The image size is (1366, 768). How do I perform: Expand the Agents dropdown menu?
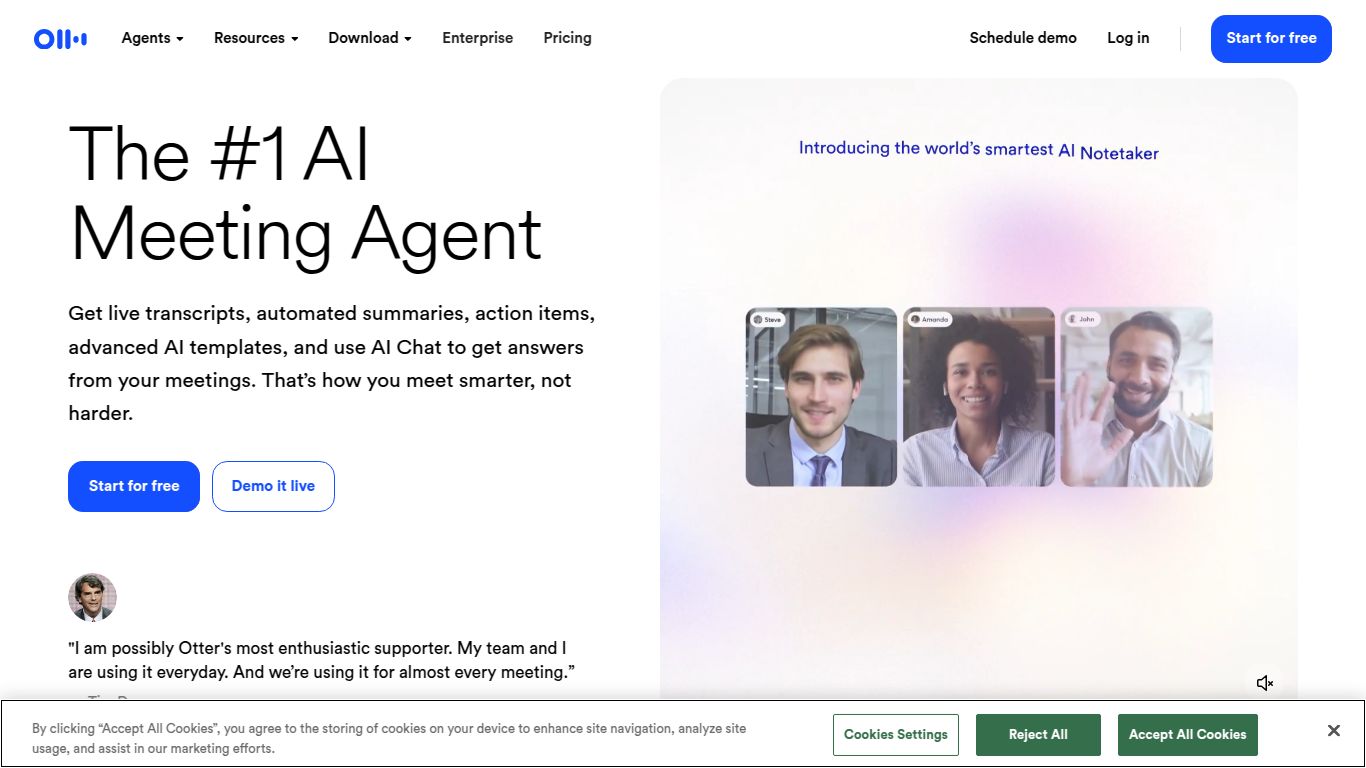[x=152, y=38]
